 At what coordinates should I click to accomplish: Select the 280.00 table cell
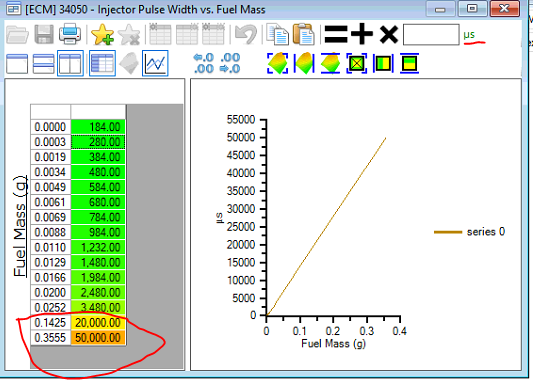[98, 142]
